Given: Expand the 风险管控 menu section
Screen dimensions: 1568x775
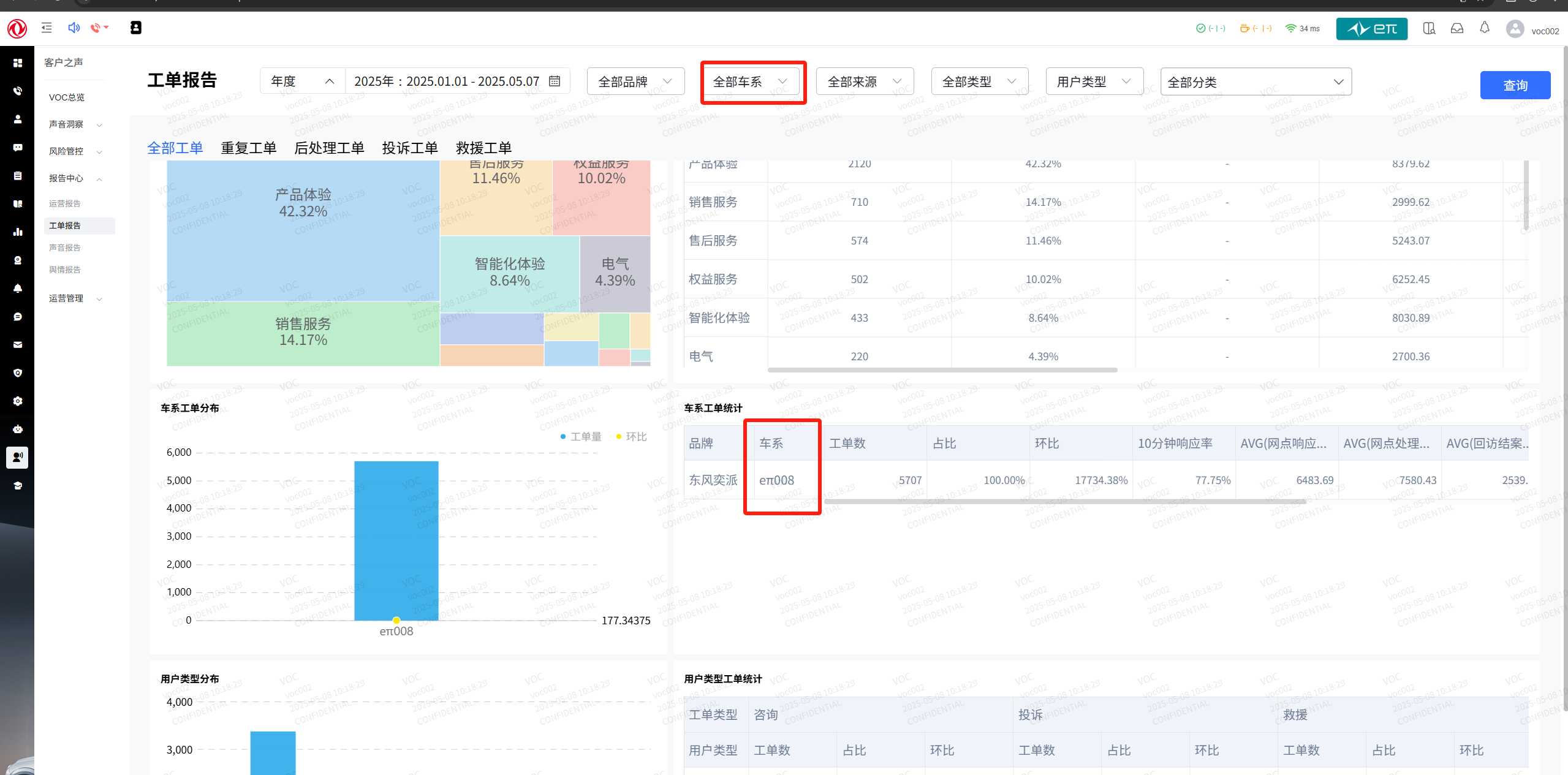Looking at the screenshot, I should tap(76, 151).
